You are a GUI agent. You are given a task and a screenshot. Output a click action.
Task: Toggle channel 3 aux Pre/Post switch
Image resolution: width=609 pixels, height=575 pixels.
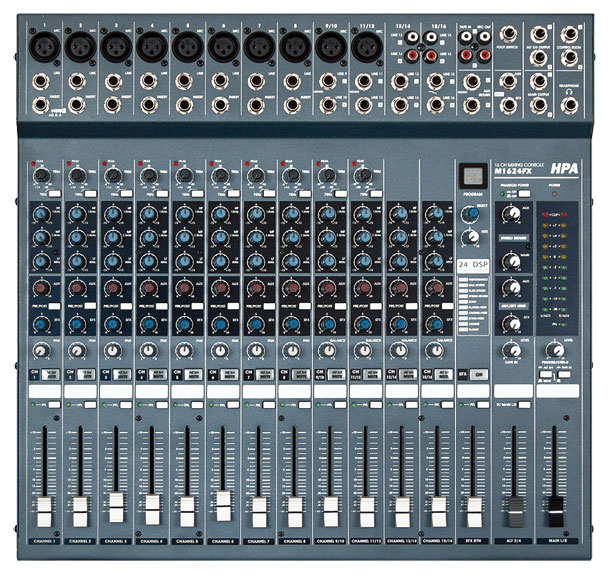click(x=126, y=306)
